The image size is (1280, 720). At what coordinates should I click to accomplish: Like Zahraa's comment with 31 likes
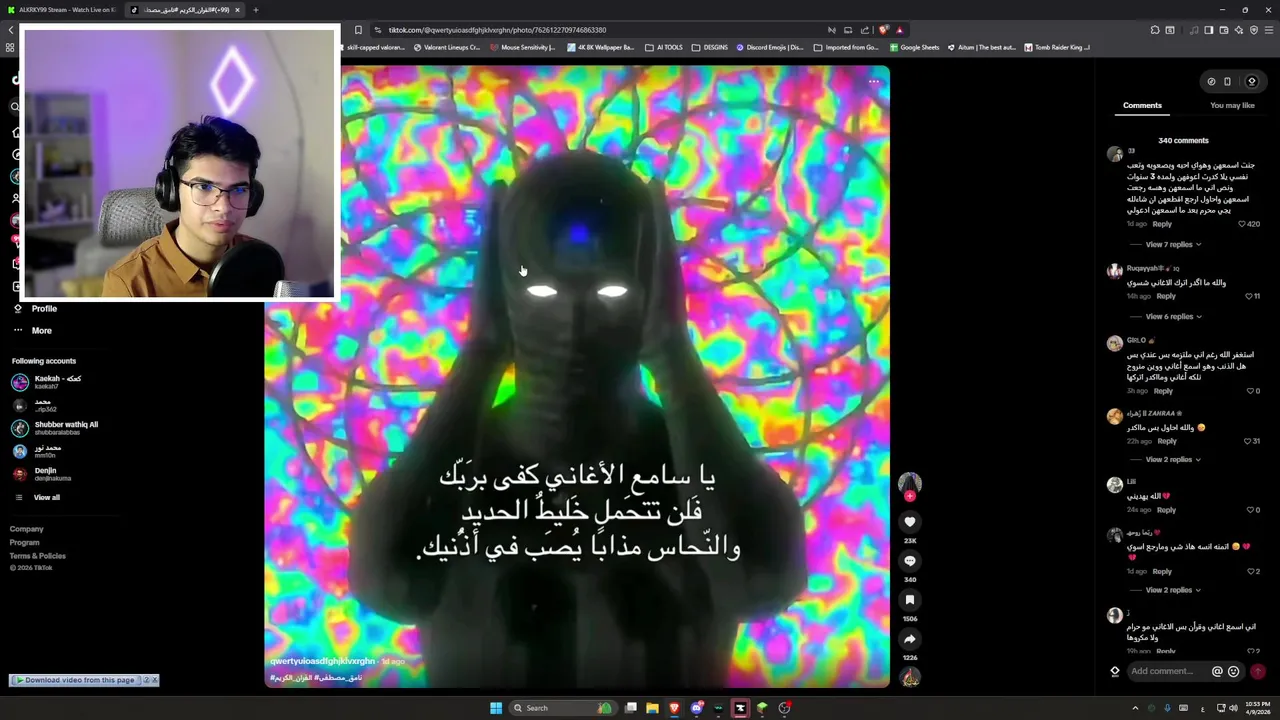pyautogui.click(x=1247, y=441)
